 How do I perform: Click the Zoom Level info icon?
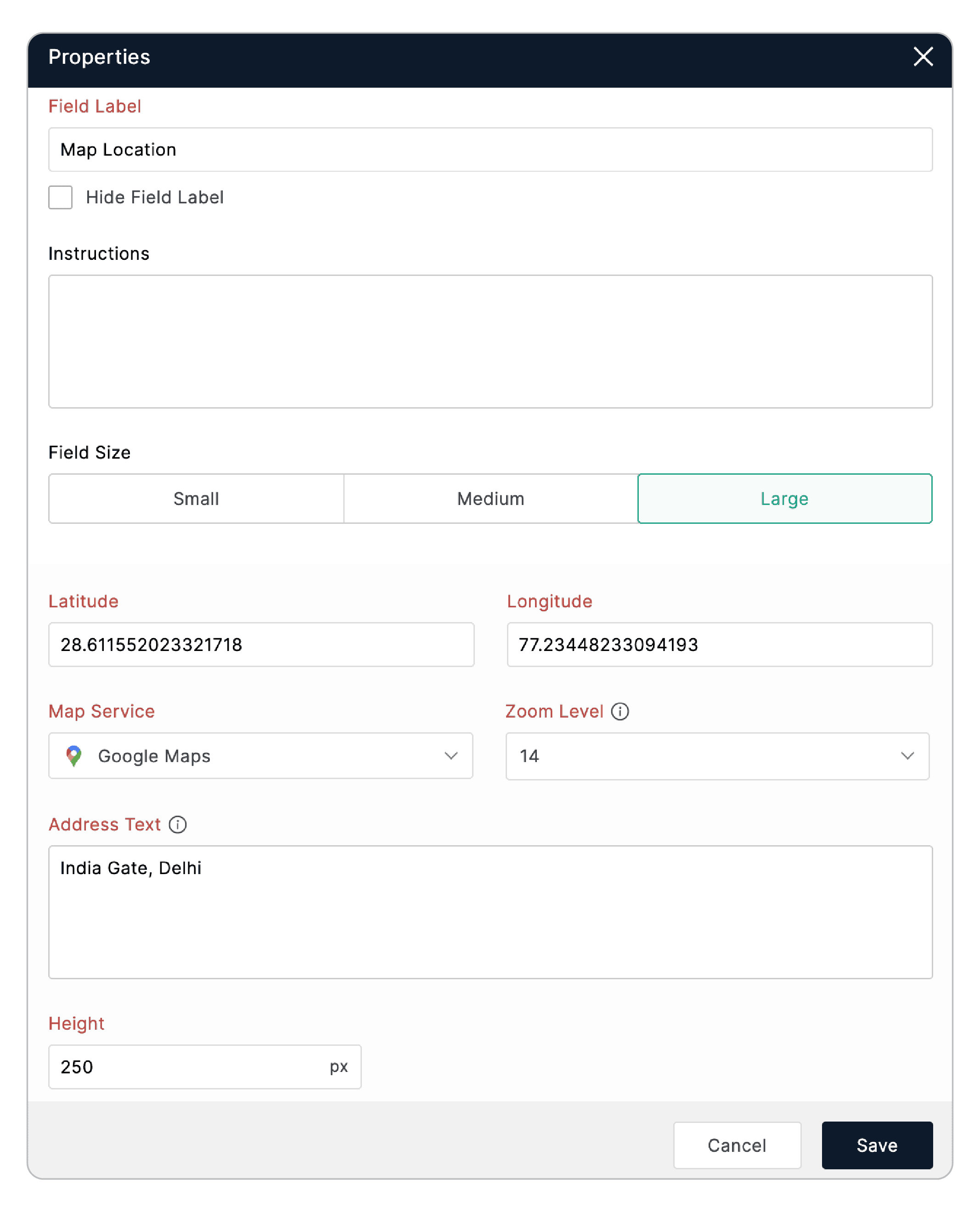point(620,712)
